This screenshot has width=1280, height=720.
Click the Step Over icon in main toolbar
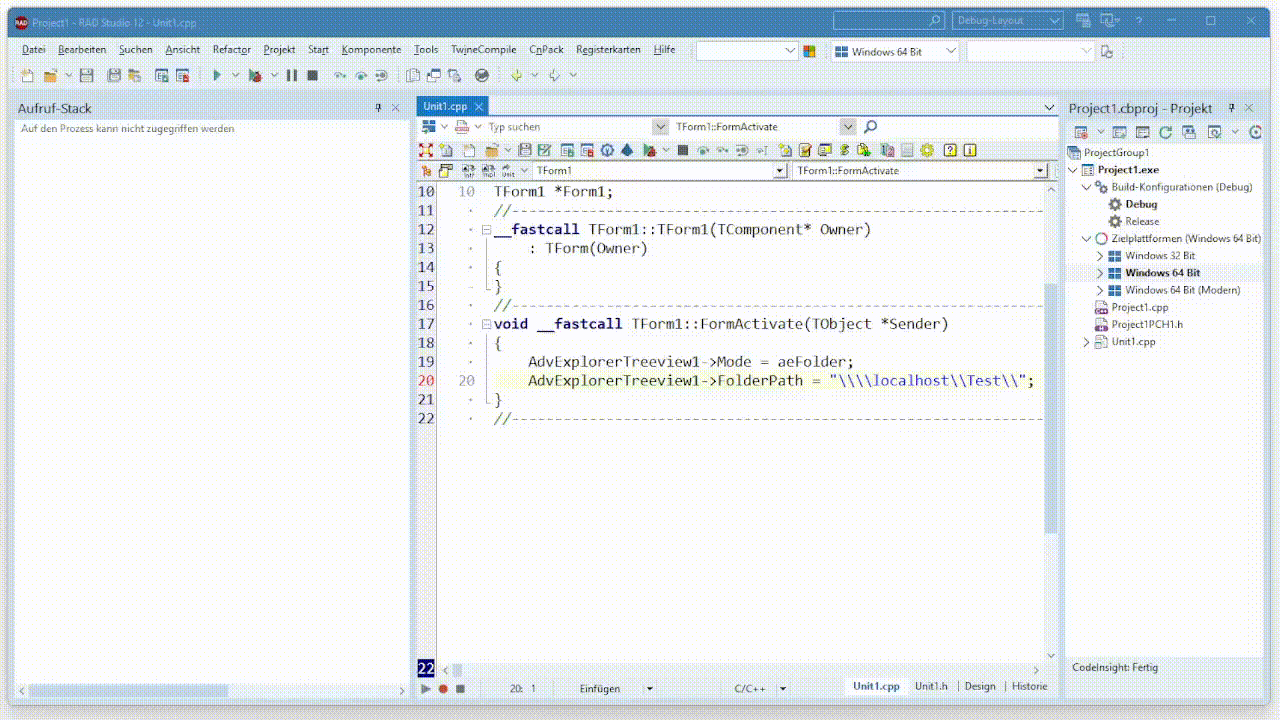click(361, 75)
